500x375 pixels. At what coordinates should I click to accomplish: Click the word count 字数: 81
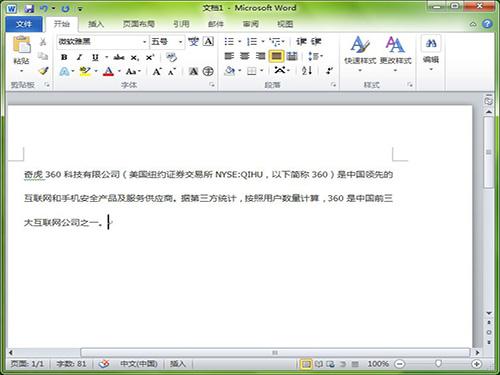71,364
